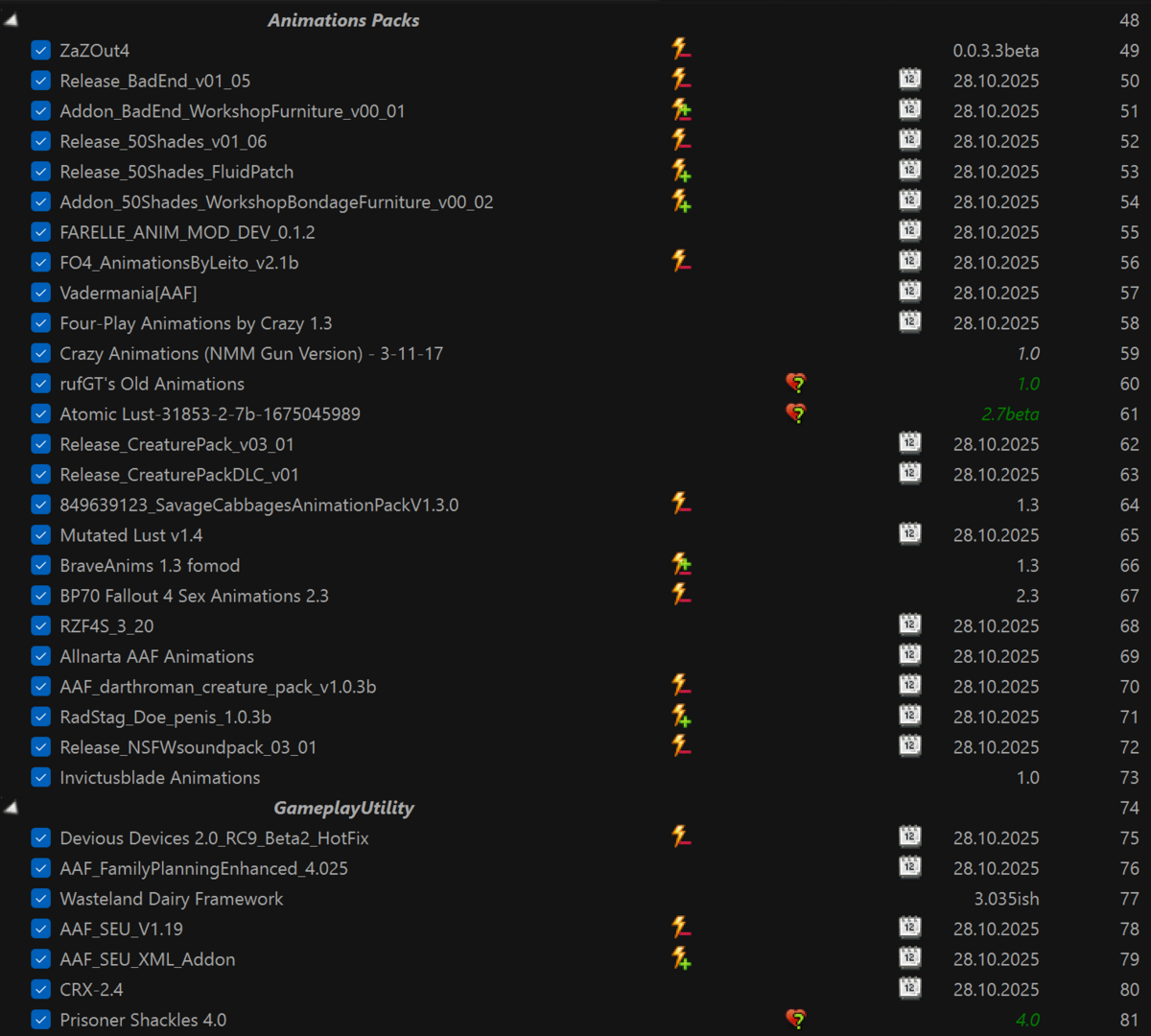Click the calendar icon on Release_CreaturePack_v03_01 row

point(909,443)
